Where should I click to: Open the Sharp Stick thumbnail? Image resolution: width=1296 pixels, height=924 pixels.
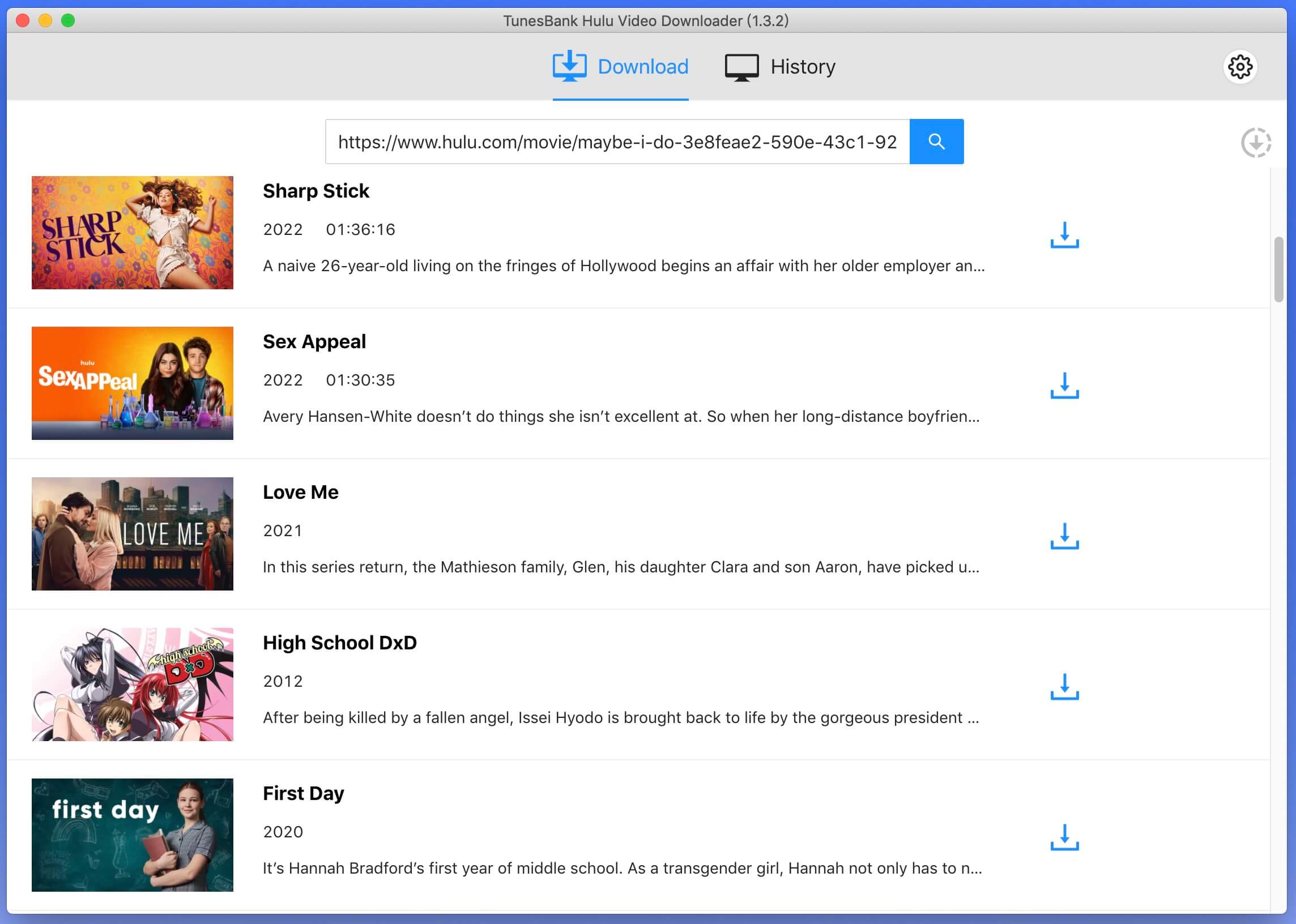coord(133,233)
